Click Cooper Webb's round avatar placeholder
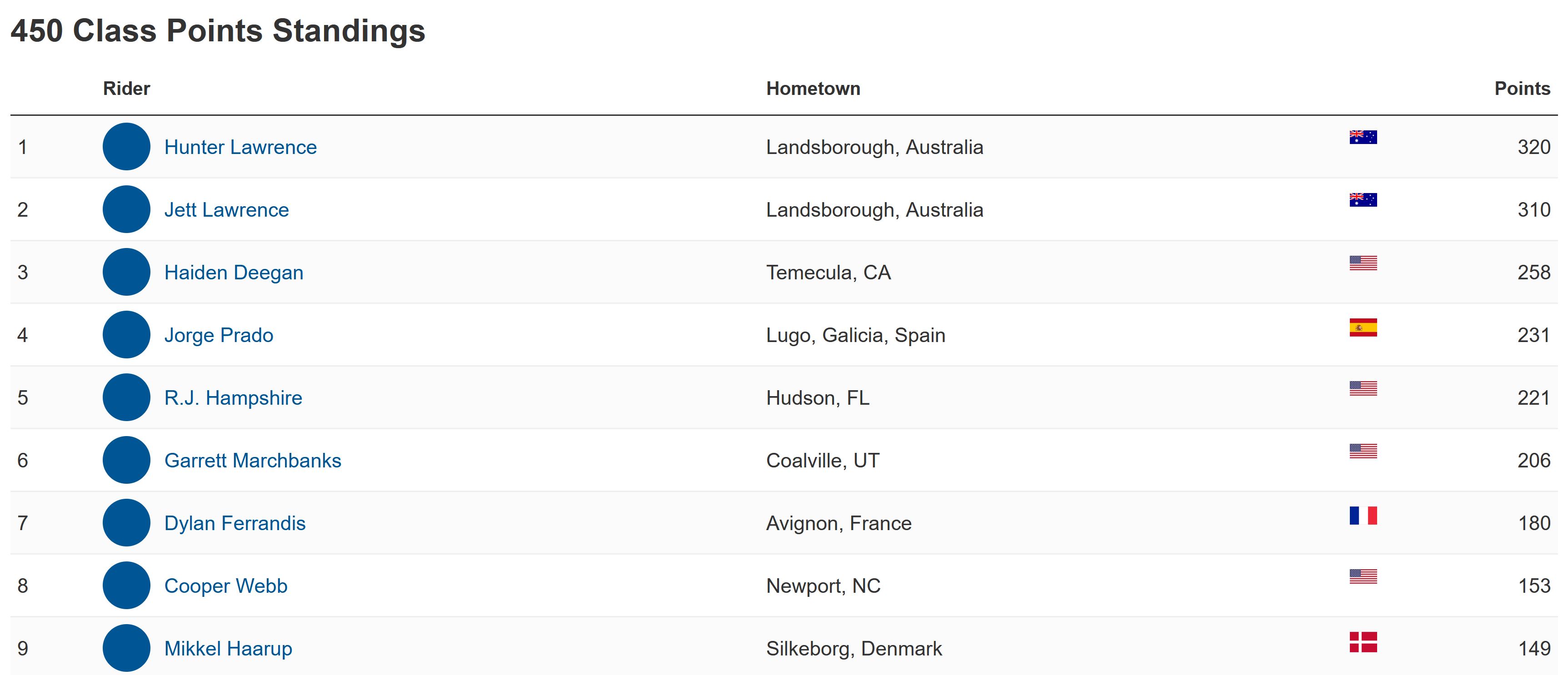1568x675 pixels. click(x=127, y=585)
